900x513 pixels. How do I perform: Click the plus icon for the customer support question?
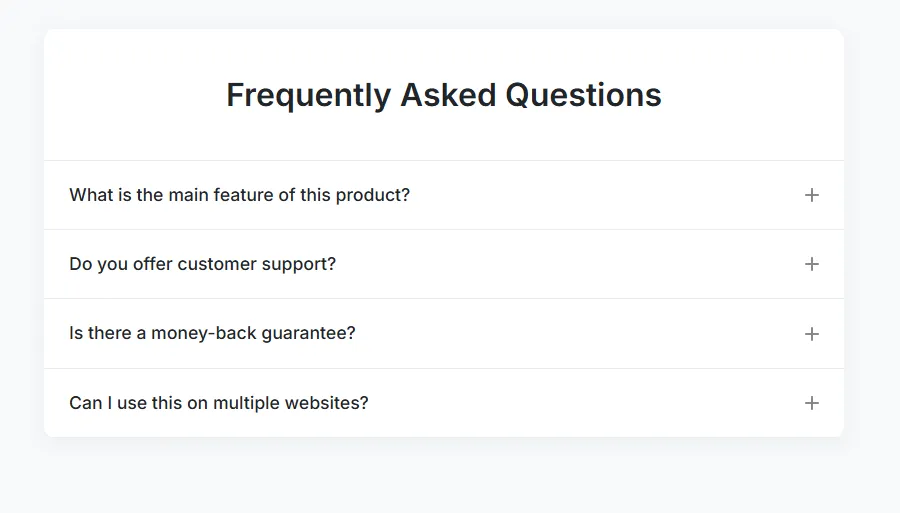(812, 264)
